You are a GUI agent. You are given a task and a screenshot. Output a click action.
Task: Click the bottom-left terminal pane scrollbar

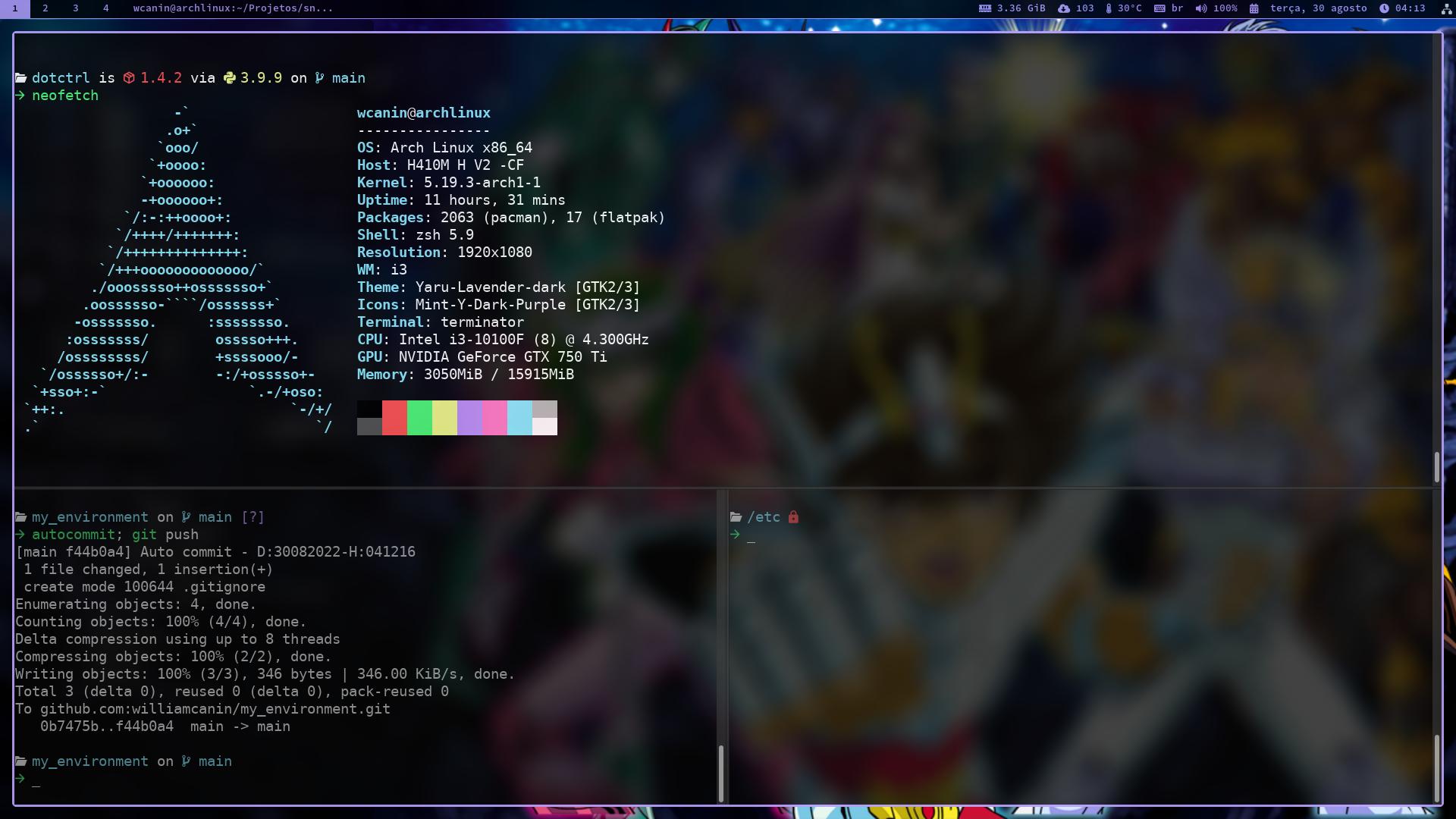[x=720, y=772]
